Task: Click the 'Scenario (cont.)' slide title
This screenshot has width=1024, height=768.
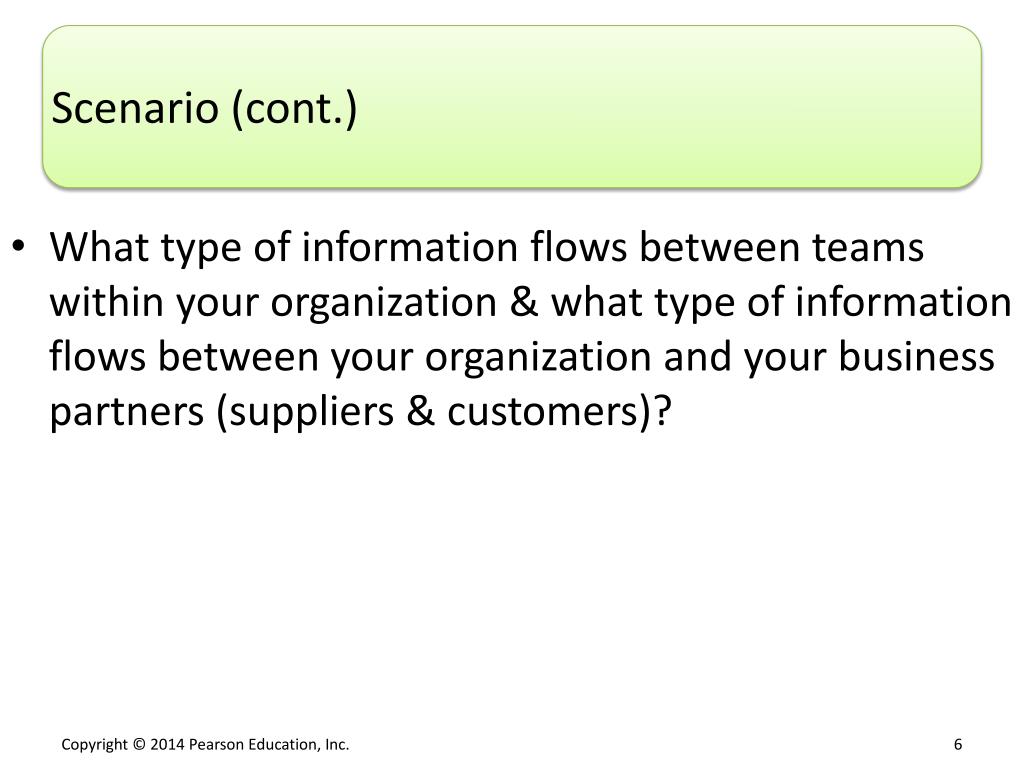Action: coord(204,109)
